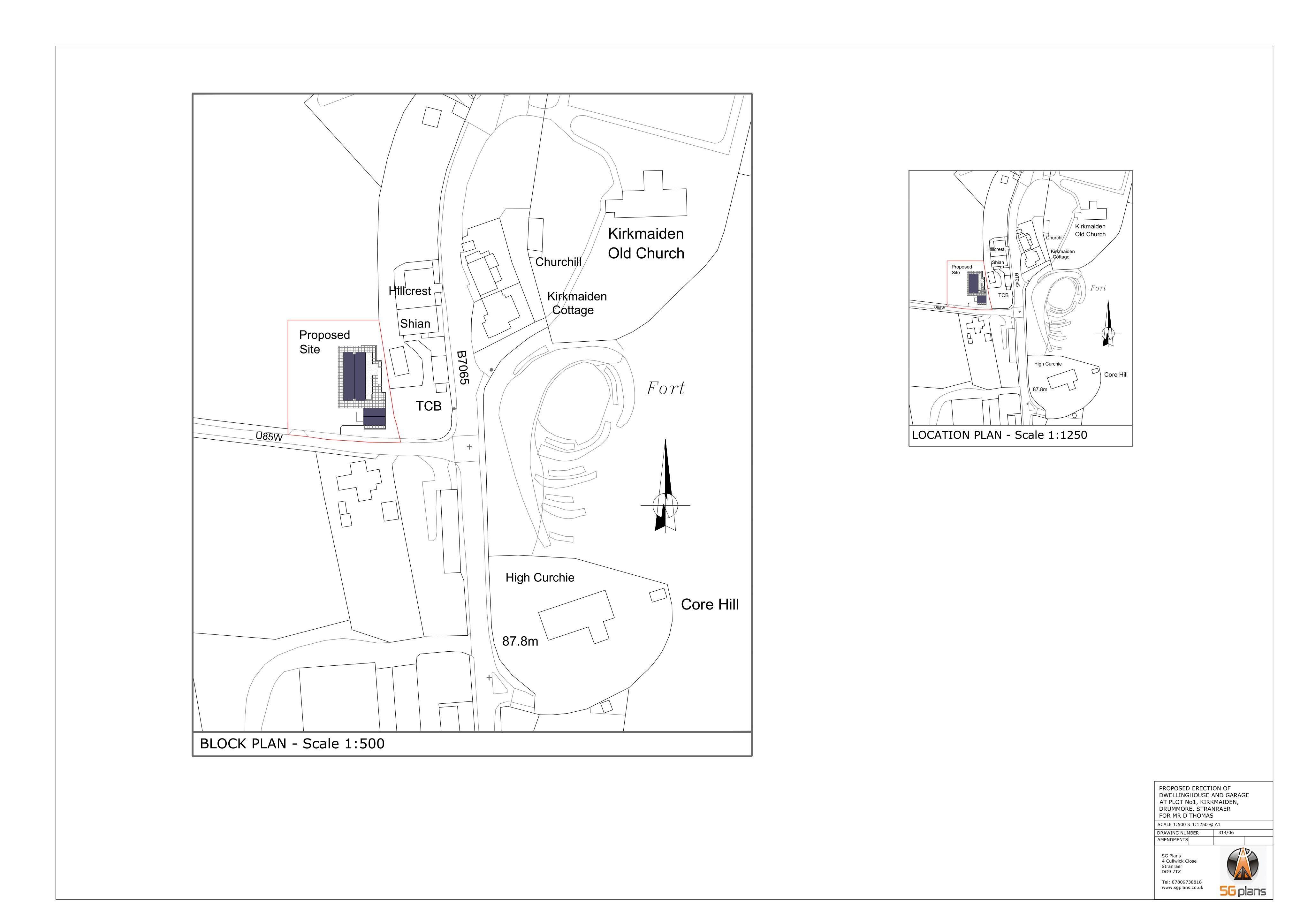Click '87.8m' spot height in location plan
Image resolution: width=1308 pixels, height=924 pixels.
1040,390
